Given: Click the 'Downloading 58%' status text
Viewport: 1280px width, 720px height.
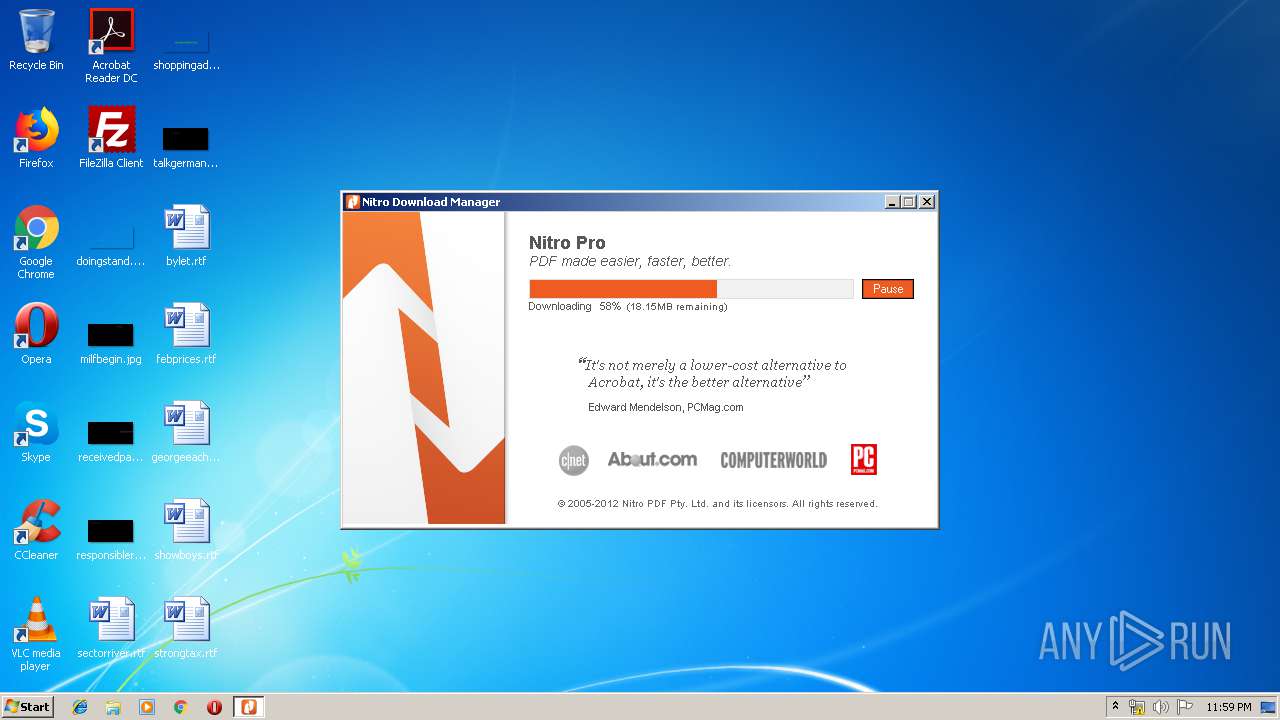Looking at the screenshot, I should tap(575, 306).
